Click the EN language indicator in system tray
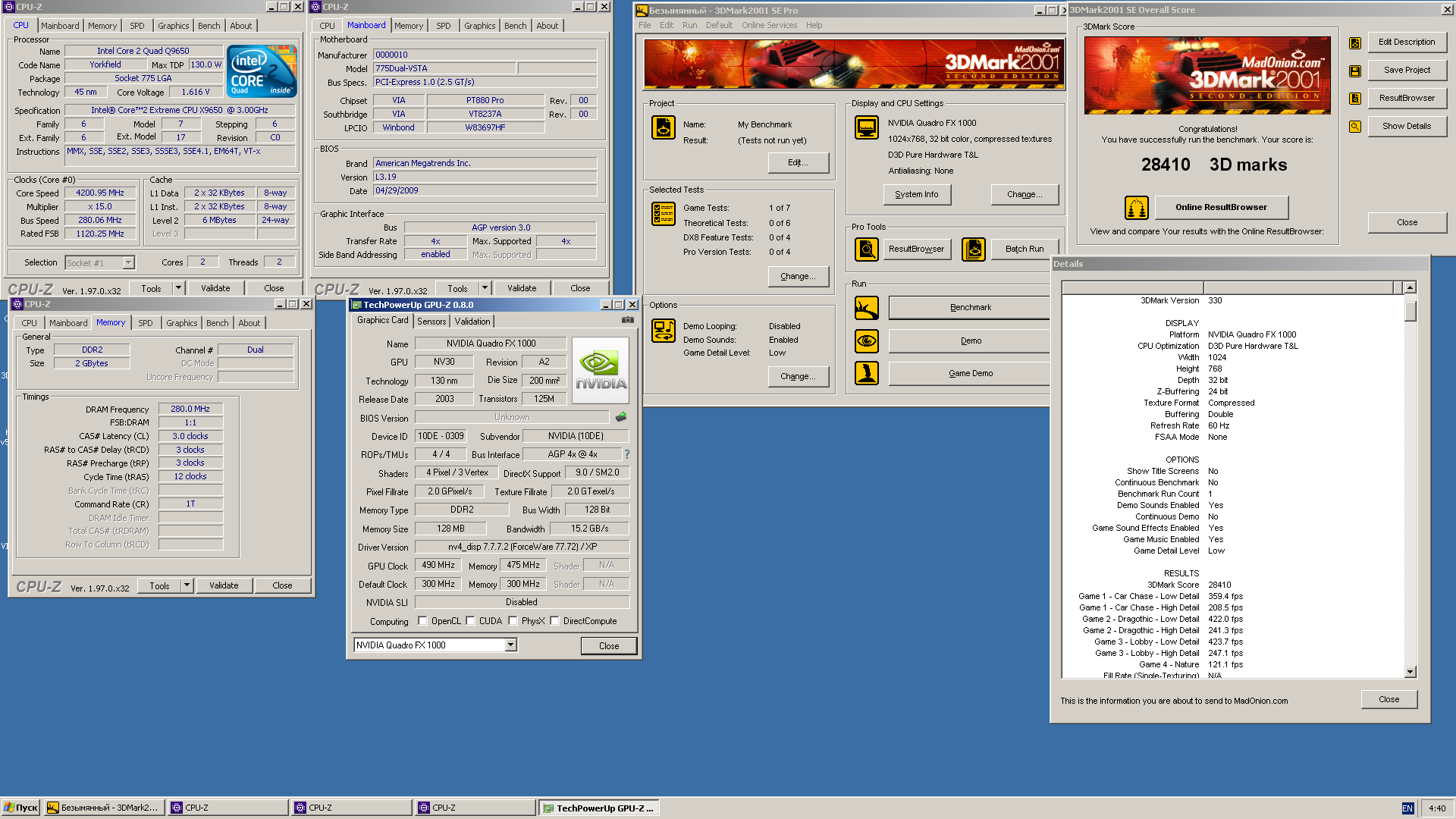The image size is (1456, 819). (1407, 808)
